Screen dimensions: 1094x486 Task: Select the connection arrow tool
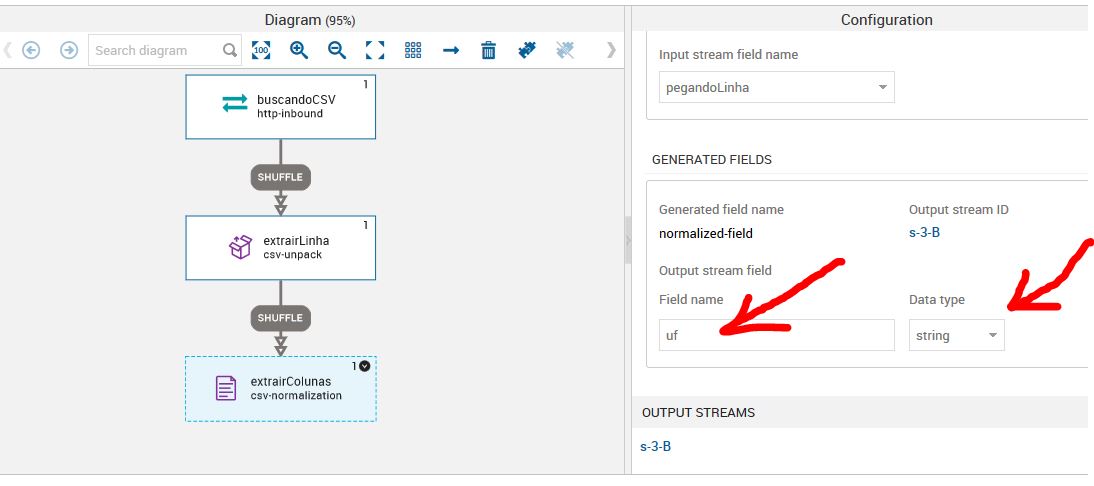point(451,50)
